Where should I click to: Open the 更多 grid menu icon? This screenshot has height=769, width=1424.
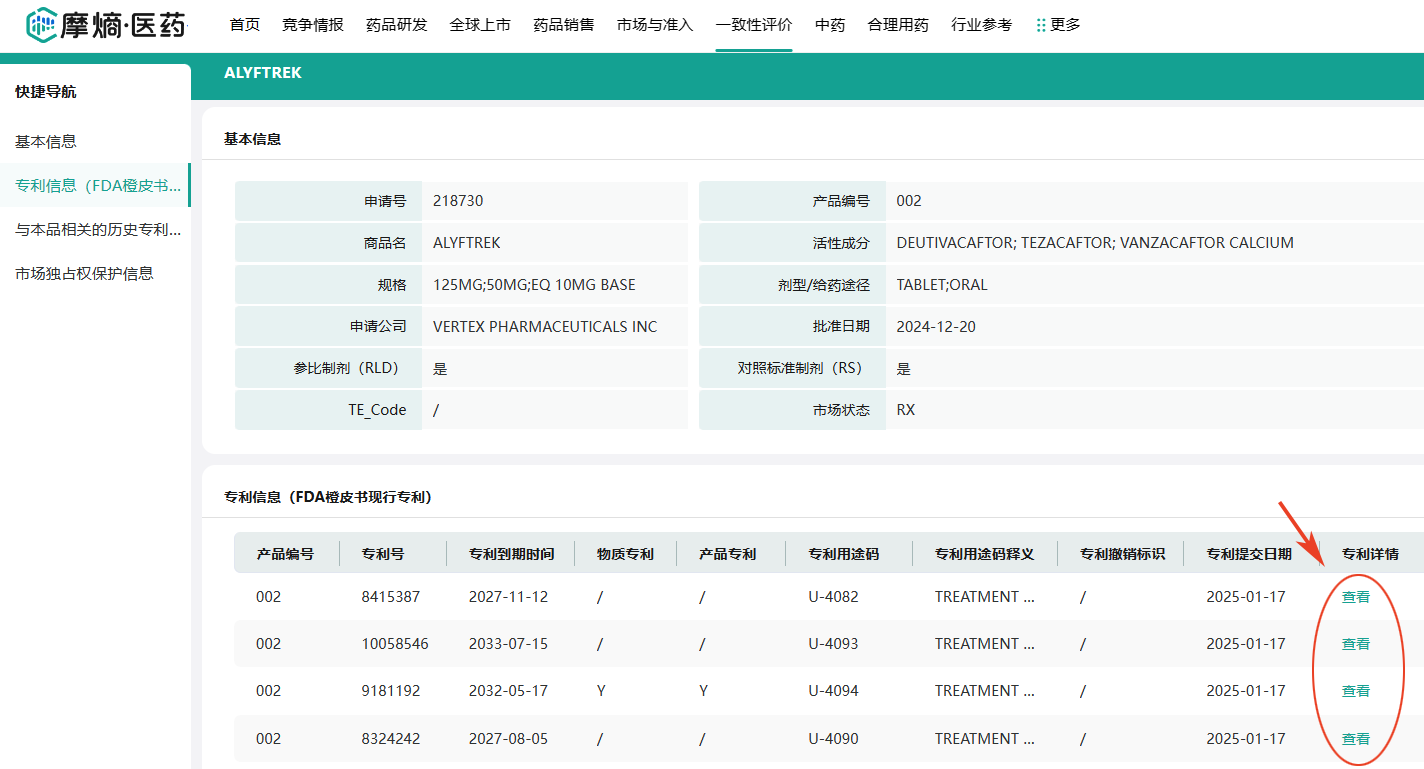(1041, 25)
